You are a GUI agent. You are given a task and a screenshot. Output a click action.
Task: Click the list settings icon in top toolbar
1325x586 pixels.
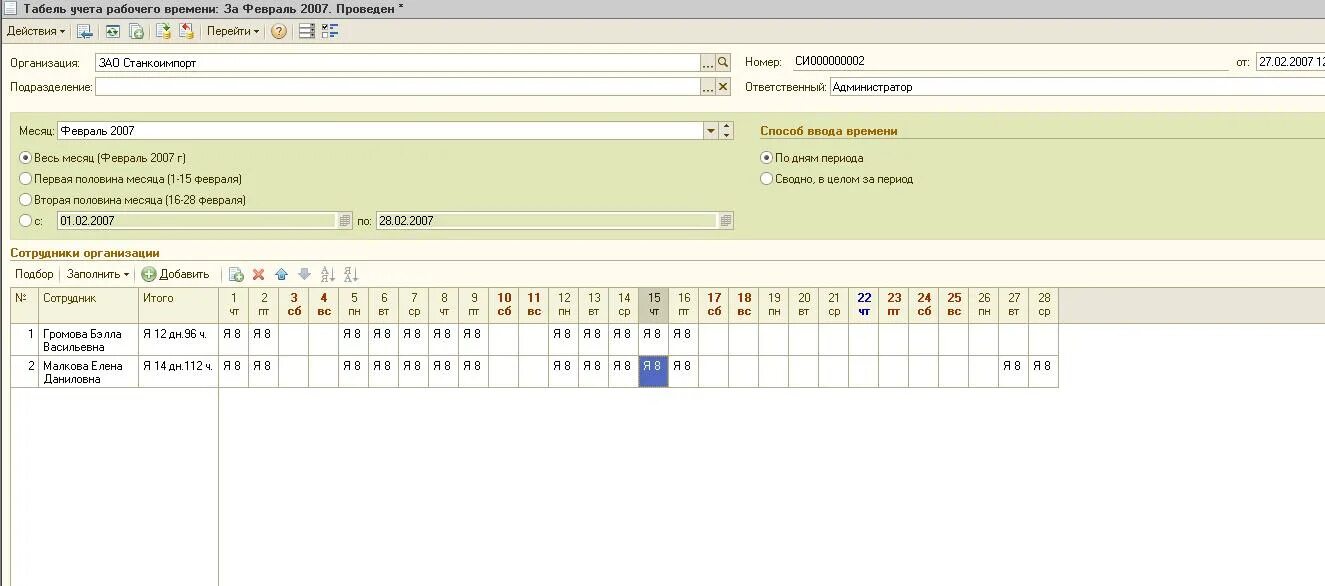tap(307, 31)
